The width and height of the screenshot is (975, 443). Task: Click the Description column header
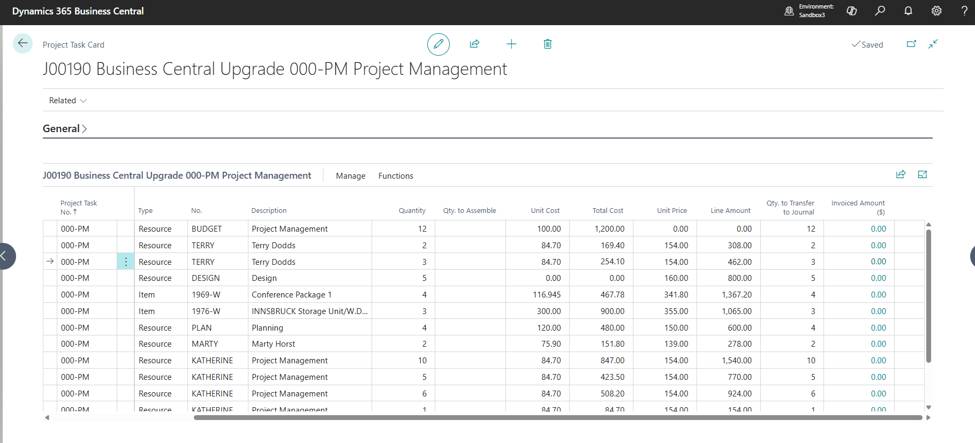[x=269, y=211]
